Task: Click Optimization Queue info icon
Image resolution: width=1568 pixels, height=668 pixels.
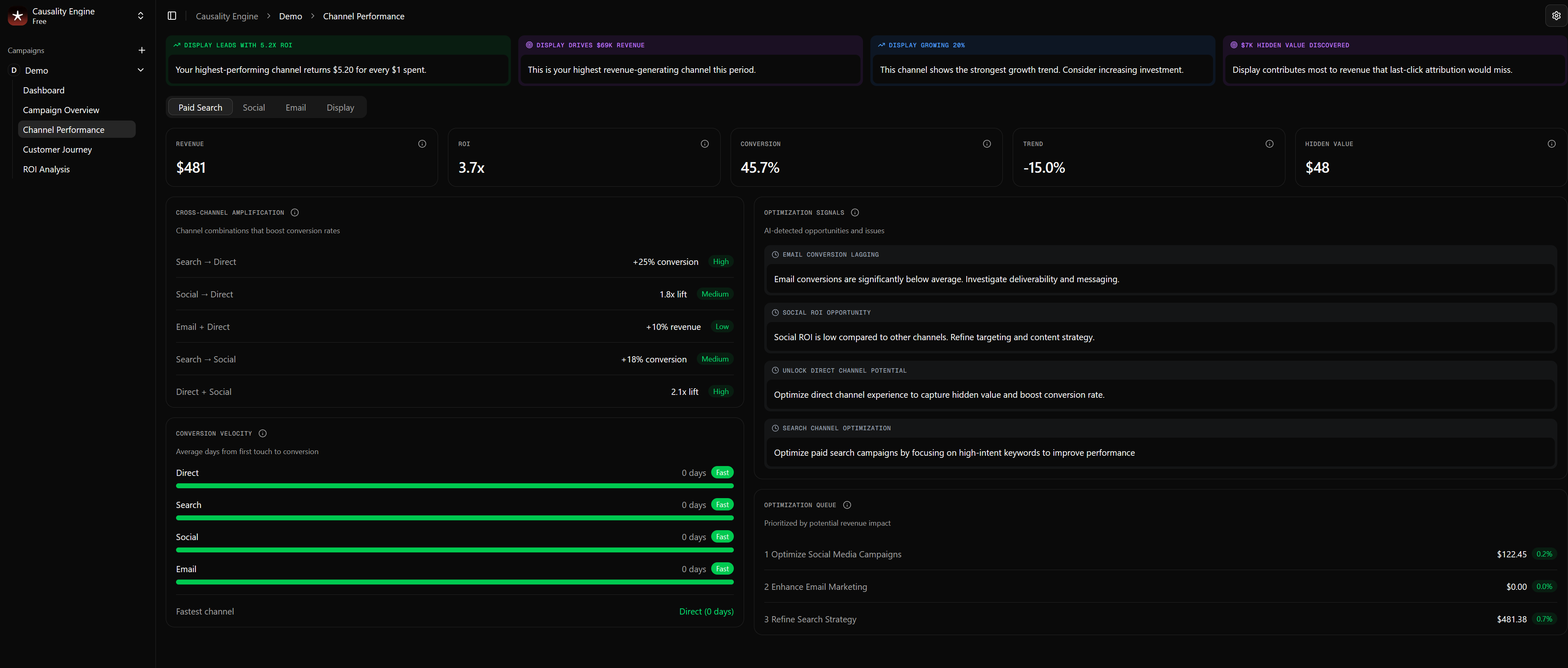Action: tap(847, 505)
